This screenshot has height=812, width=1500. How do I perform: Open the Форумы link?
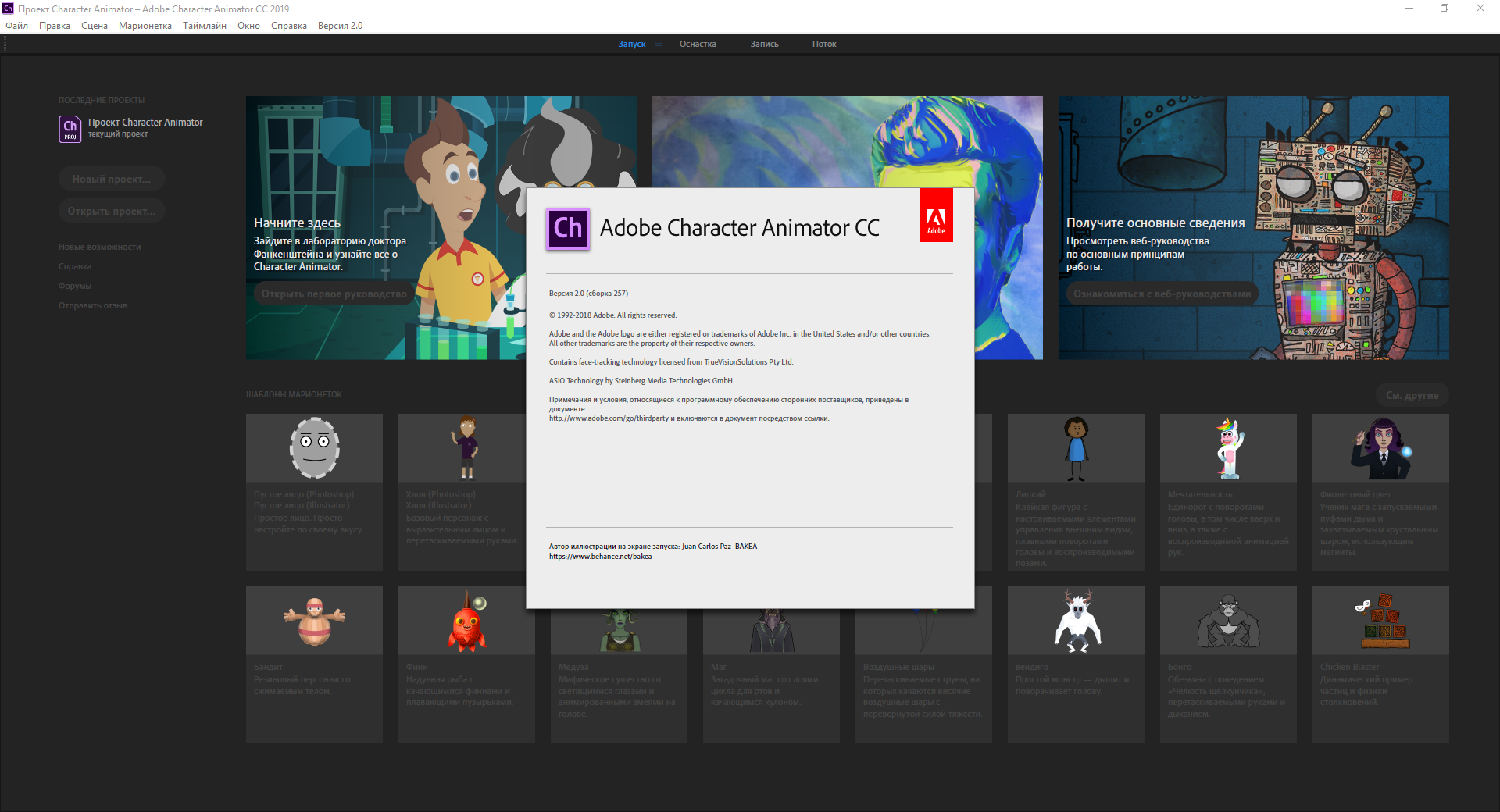click(x=75, y=286)
